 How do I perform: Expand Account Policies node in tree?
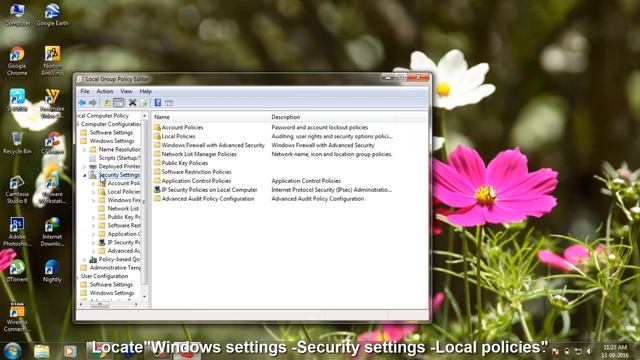[93, 184]
